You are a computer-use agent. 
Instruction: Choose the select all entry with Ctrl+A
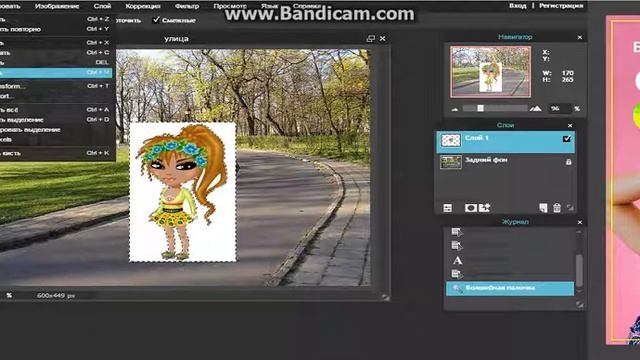point(56,110)
